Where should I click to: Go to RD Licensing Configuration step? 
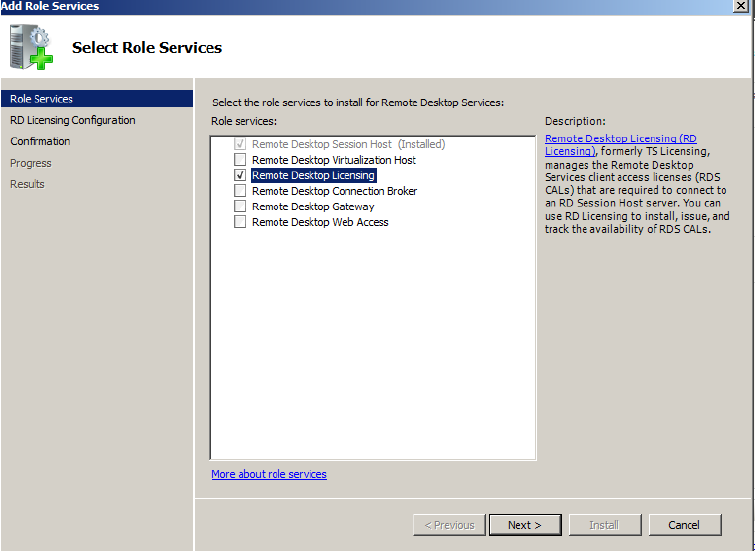[73, 120]
